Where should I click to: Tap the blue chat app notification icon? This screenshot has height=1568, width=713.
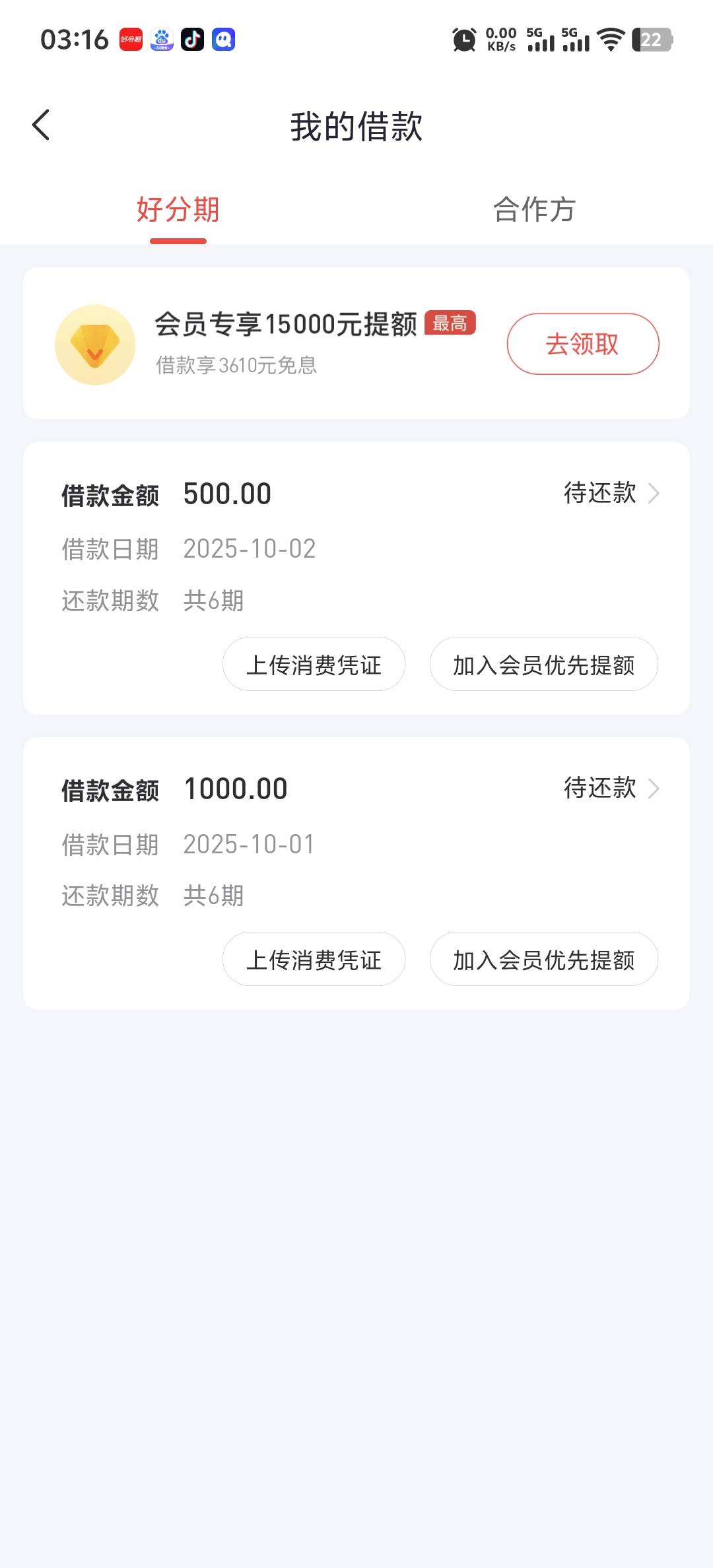tap(223, 40)
